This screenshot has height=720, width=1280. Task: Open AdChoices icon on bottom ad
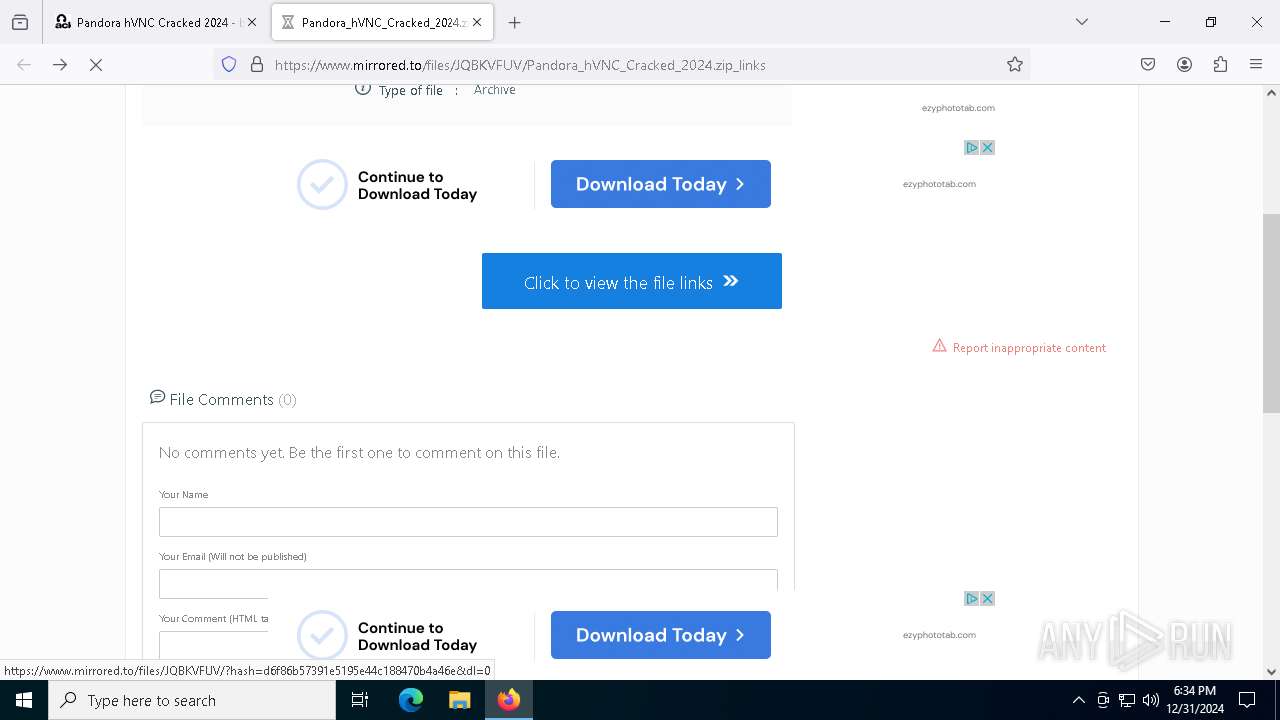tap(971, 598)
